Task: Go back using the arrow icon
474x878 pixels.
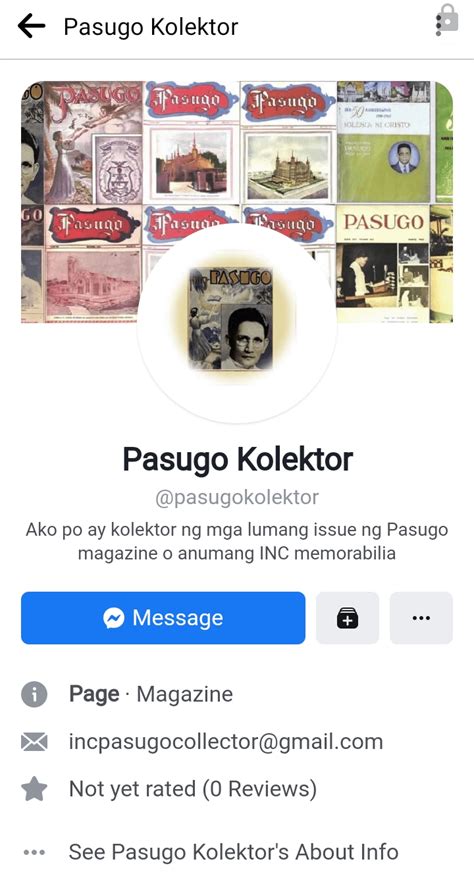Action: (x=31, y=26)
